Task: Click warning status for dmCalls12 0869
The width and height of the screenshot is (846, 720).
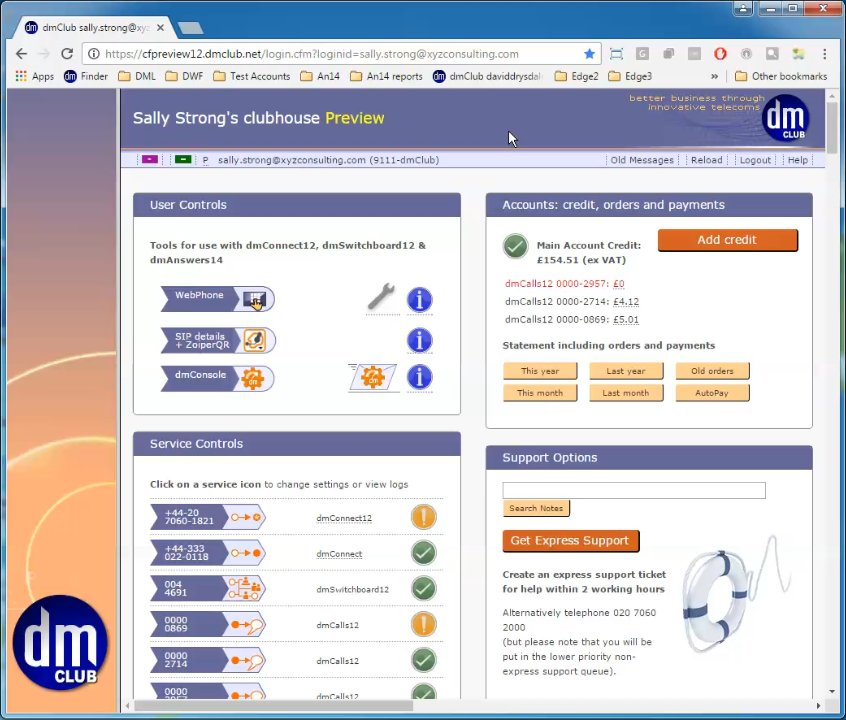Action: [x=424, y=624]
